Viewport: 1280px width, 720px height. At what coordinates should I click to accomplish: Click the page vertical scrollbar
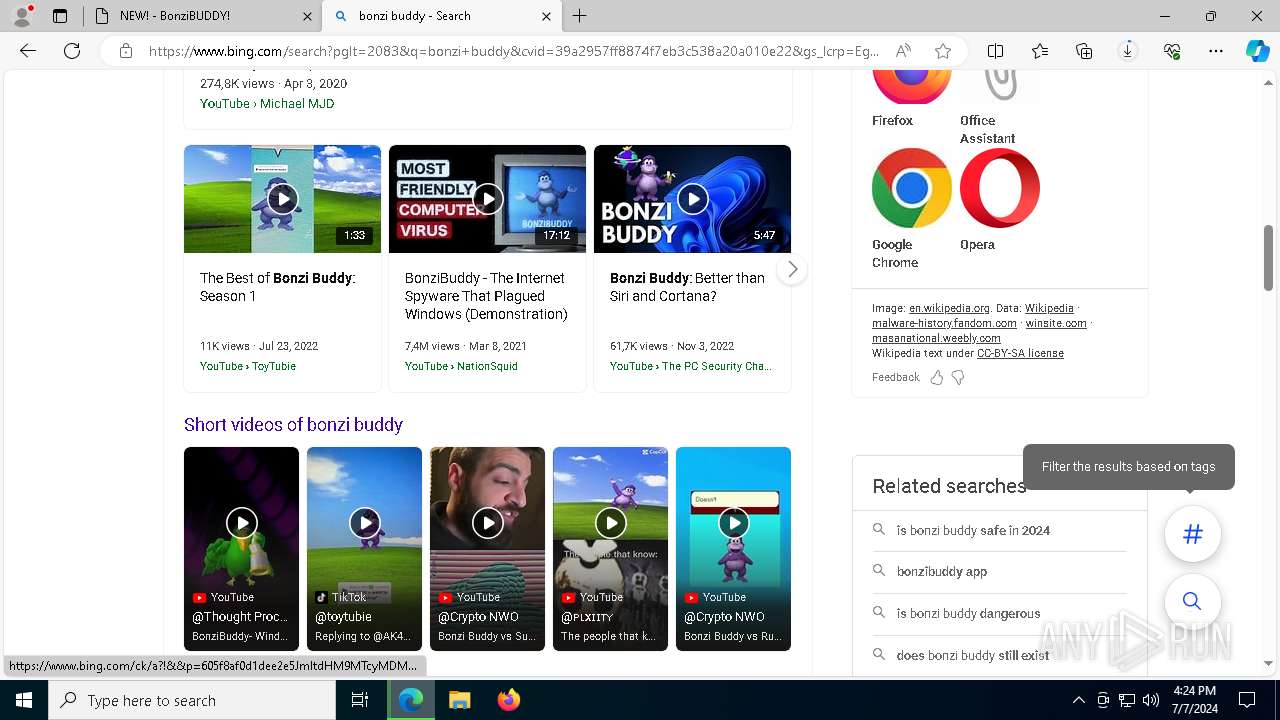1269,257
